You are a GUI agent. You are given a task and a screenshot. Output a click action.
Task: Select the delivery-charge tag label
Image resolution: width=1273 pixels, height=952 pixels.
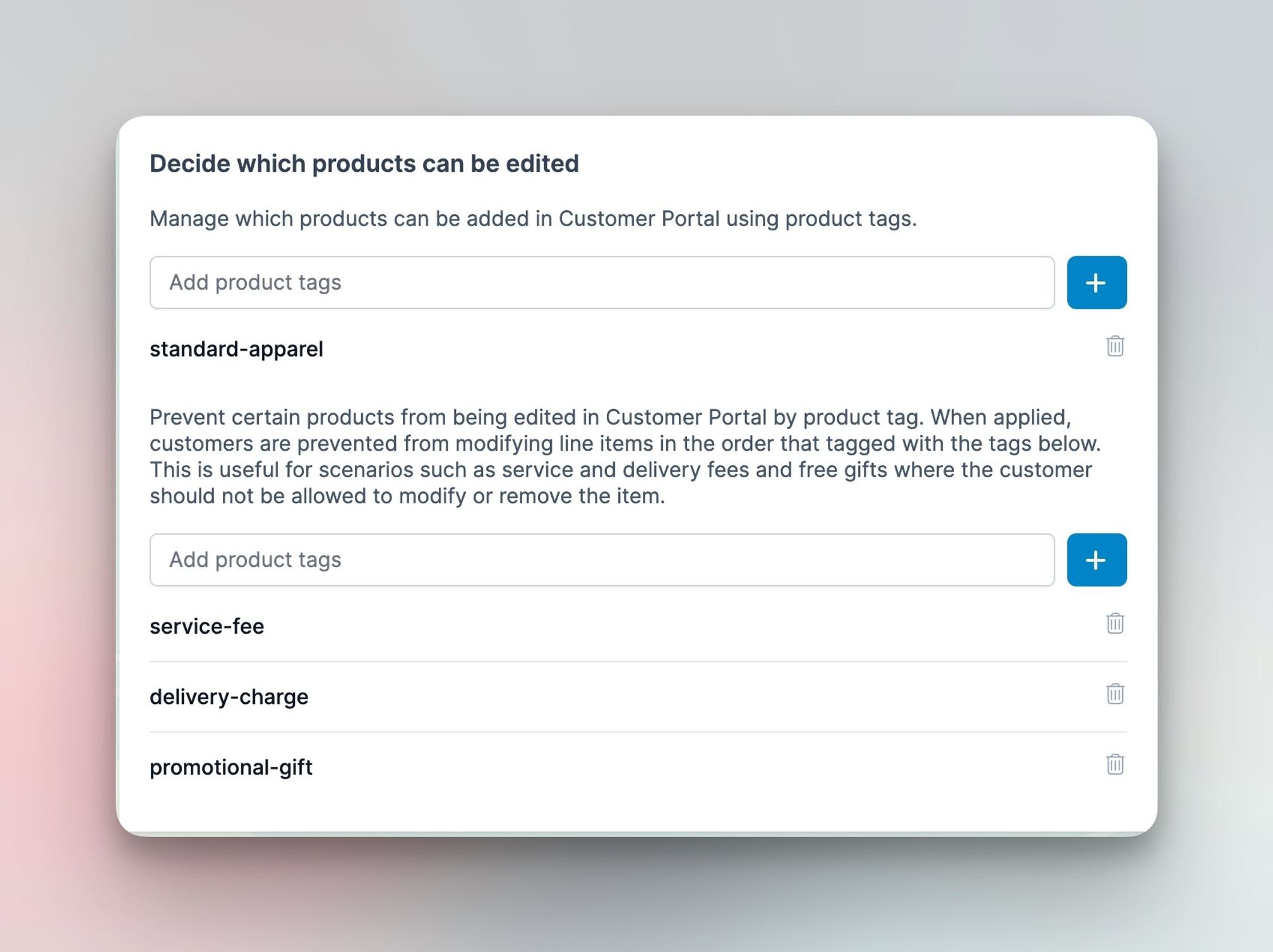click(229, 696)
